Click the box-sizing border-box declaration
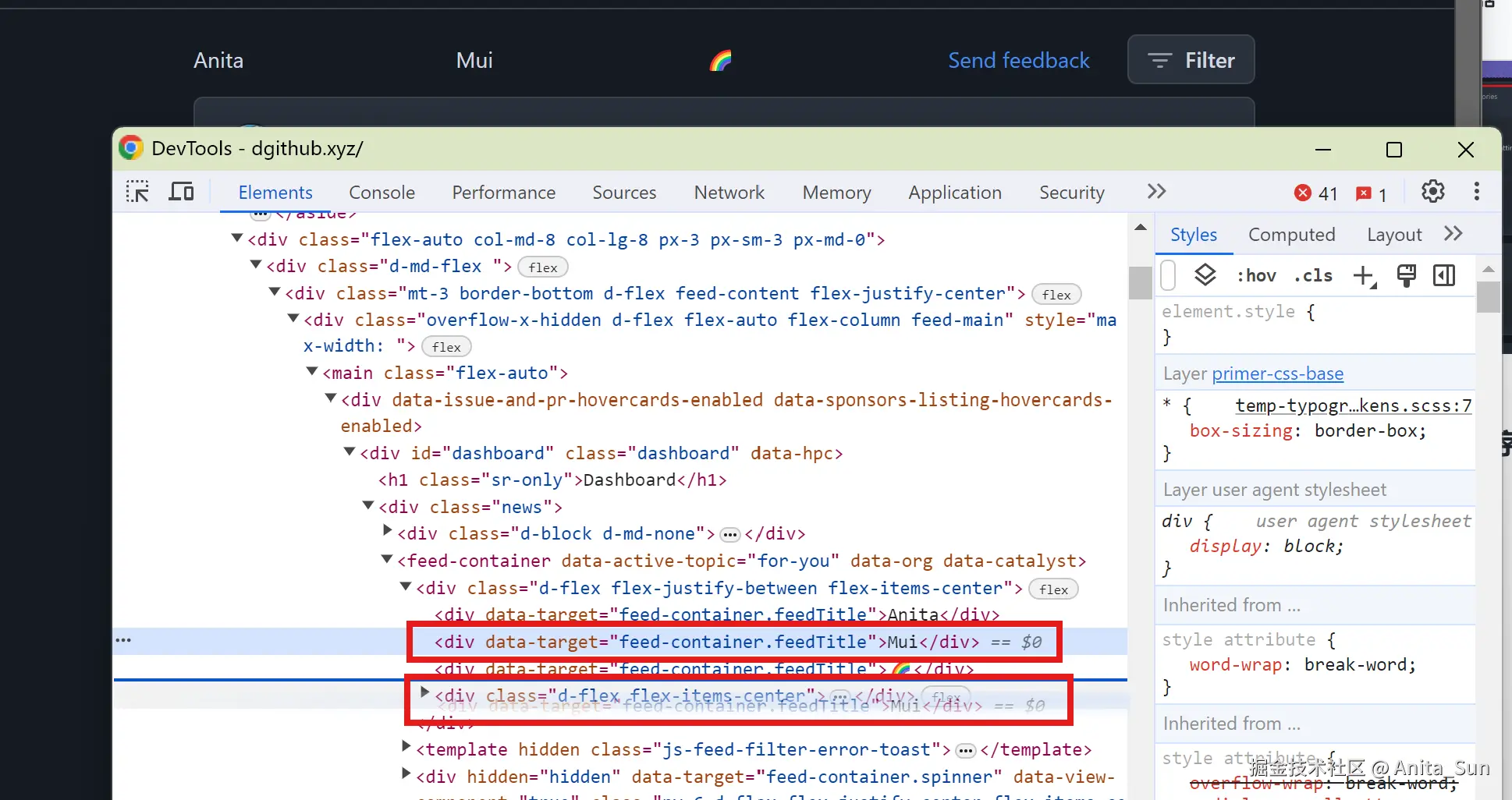The image size is (1512, 800). point(1308,430)
